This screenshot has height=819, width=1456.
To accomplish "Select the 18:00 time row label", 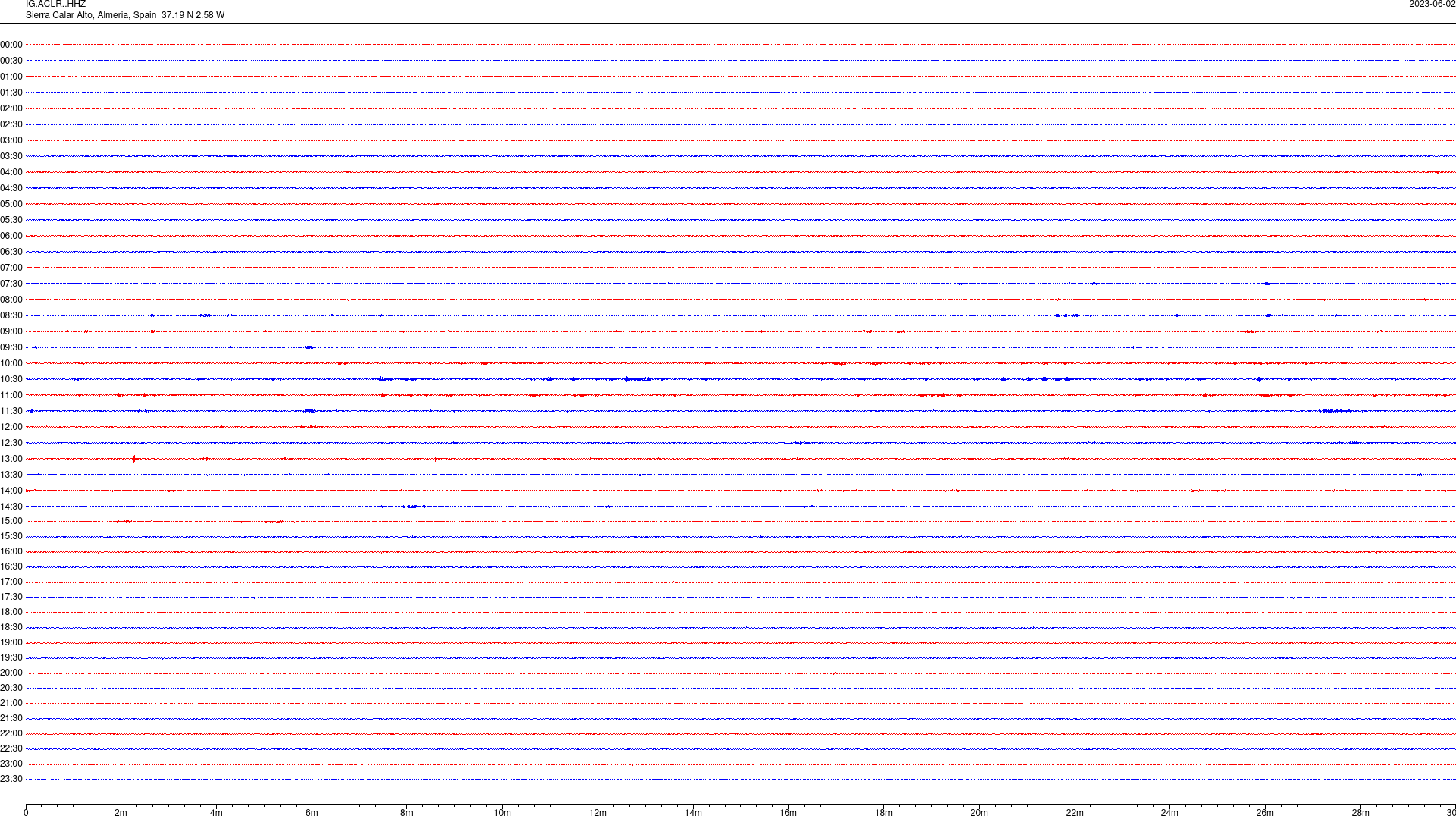I will [x=11, y=612].
